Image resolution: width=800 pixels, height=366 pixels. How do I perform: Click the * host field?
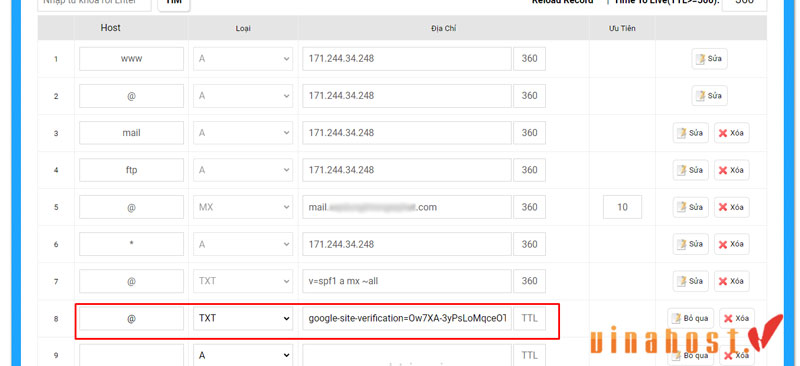131,244
